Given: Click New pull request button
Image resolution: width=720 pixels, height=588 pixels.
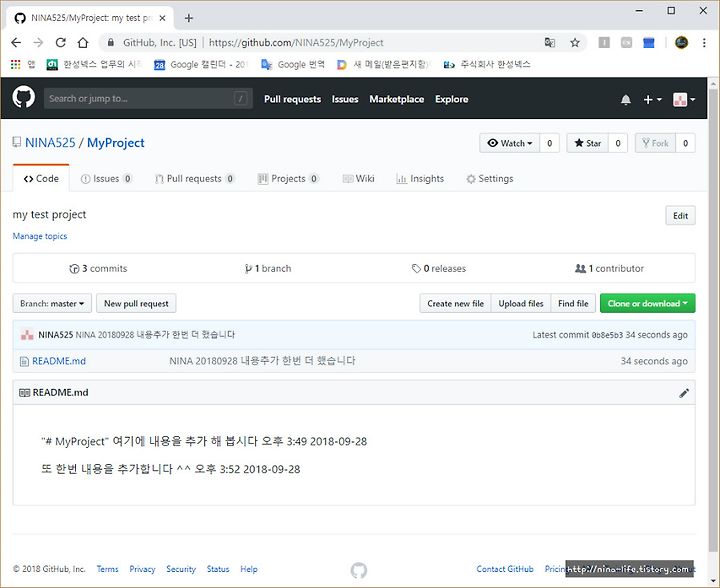Looking at the screenshot, I should click(136, 303).
